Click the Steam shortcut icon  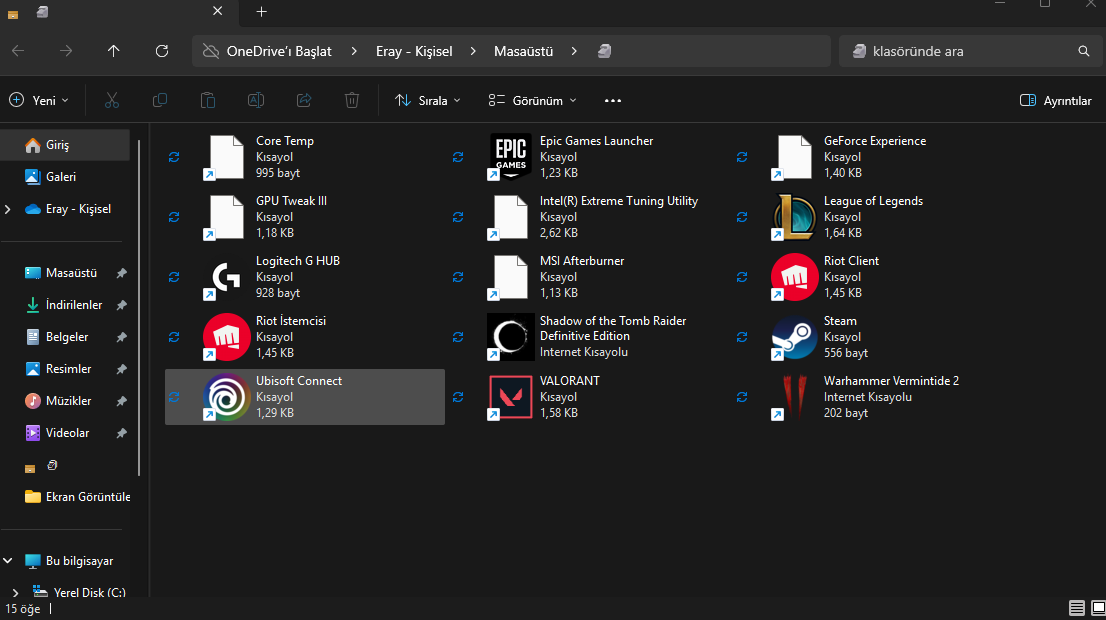(x=794, y=337)
